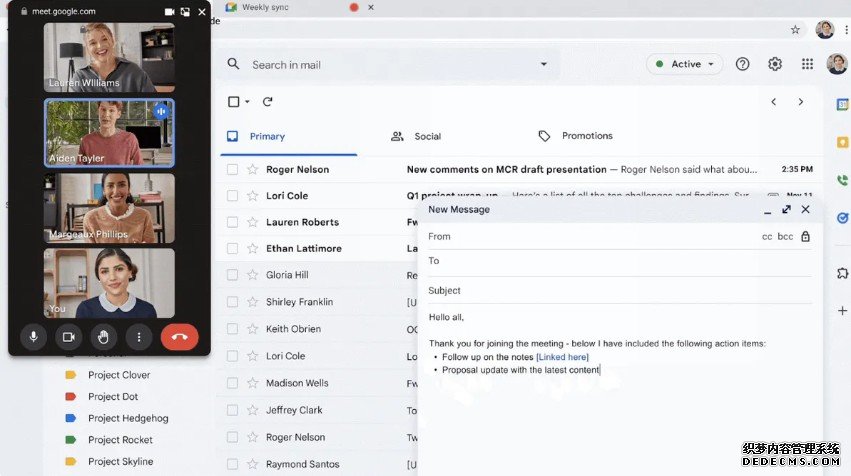Open Gmail support help icon
The width and height of the screenshot is (851, 476).
tap(742, 64)
